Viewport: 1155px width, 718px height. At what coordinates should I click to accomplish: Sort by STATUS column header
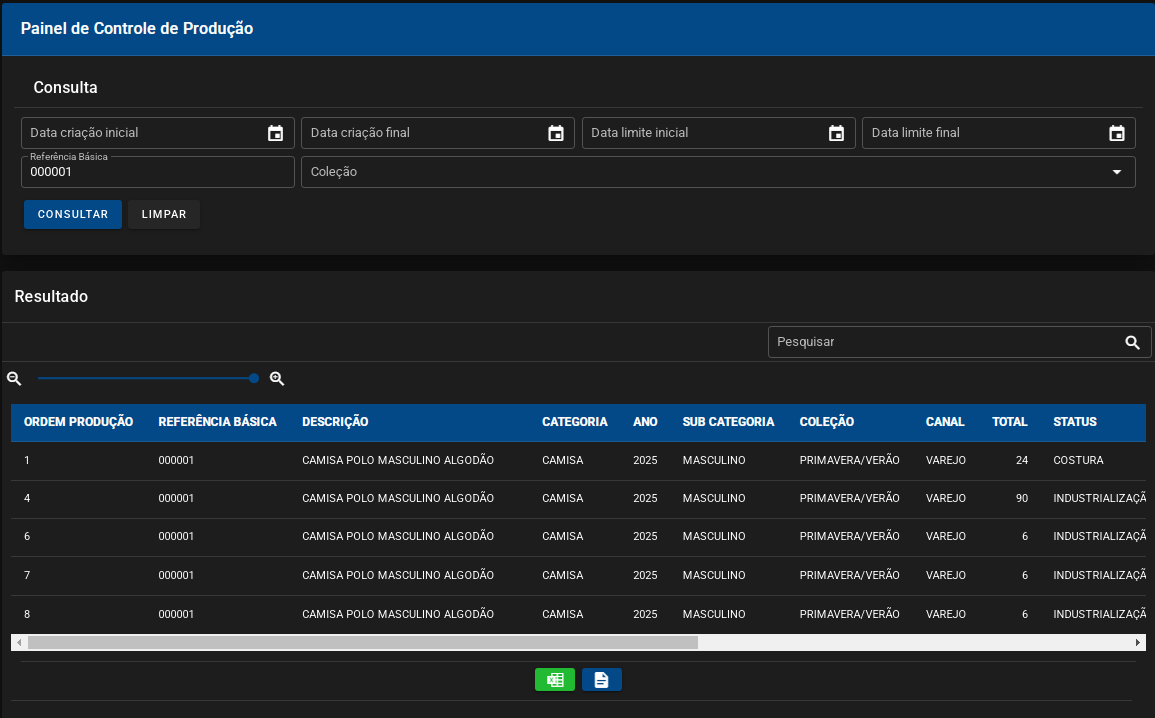point(1075,422)
